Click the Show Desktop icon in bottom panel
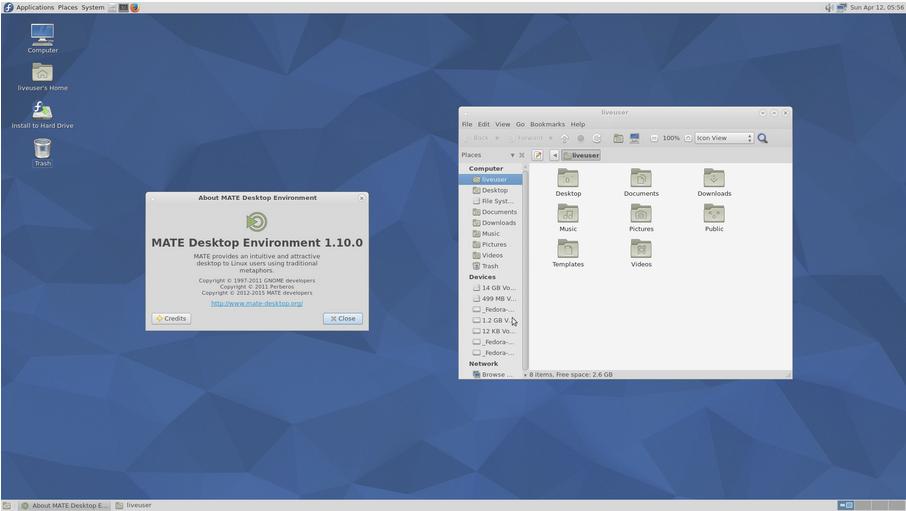Image resolution: width=906 pixels, height=511 pixels. [x=6, y=505]
